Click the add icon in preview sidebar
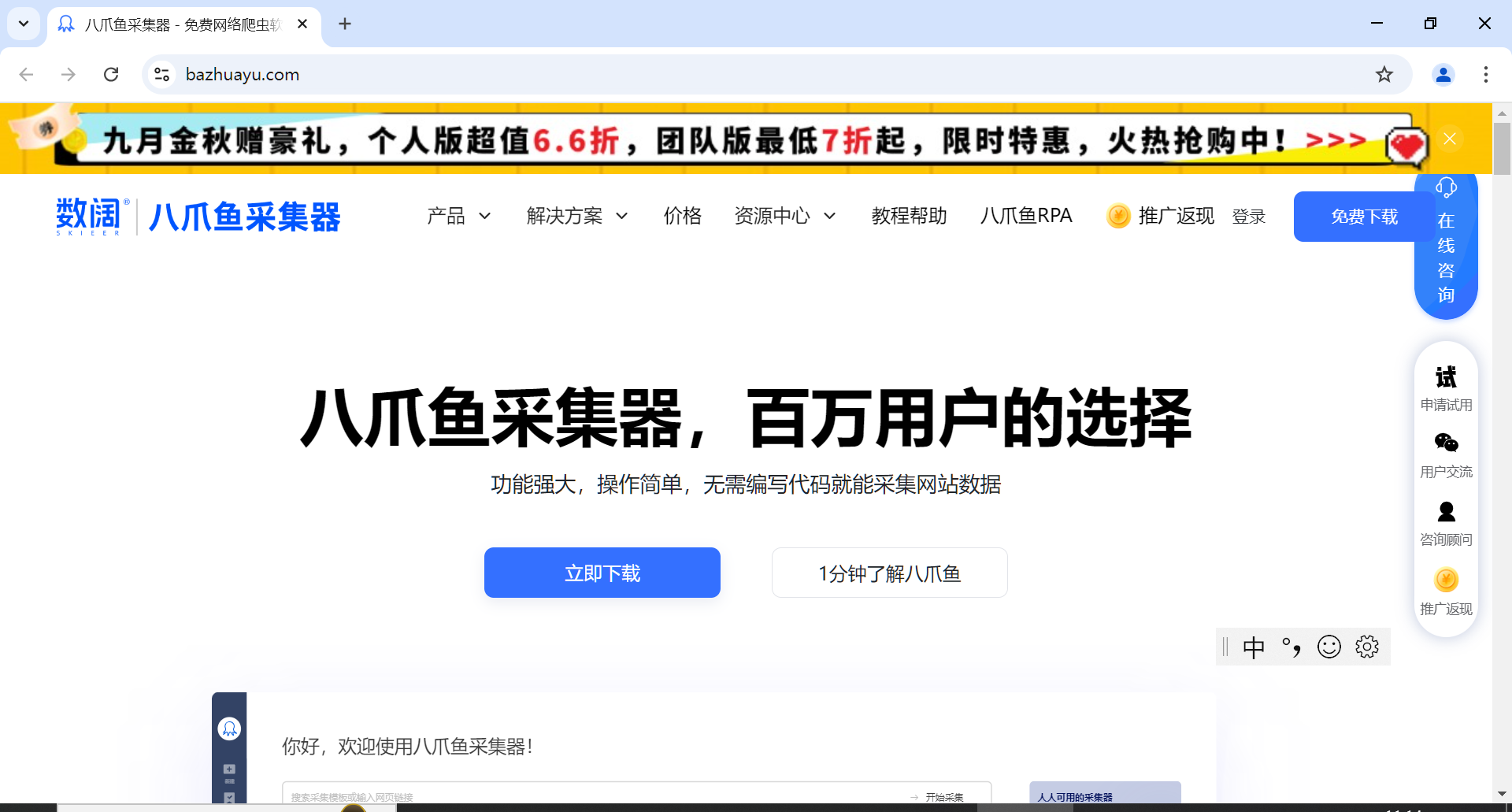 point(229,769)
